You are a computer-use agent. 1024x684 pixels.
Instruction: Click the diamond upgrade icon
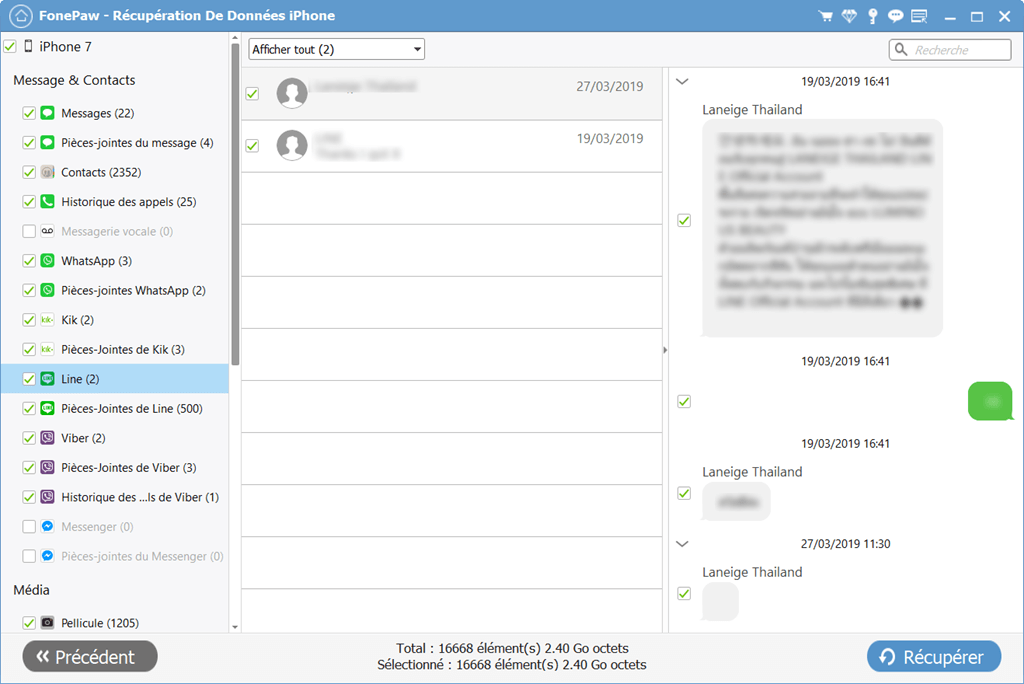point(849,16)
